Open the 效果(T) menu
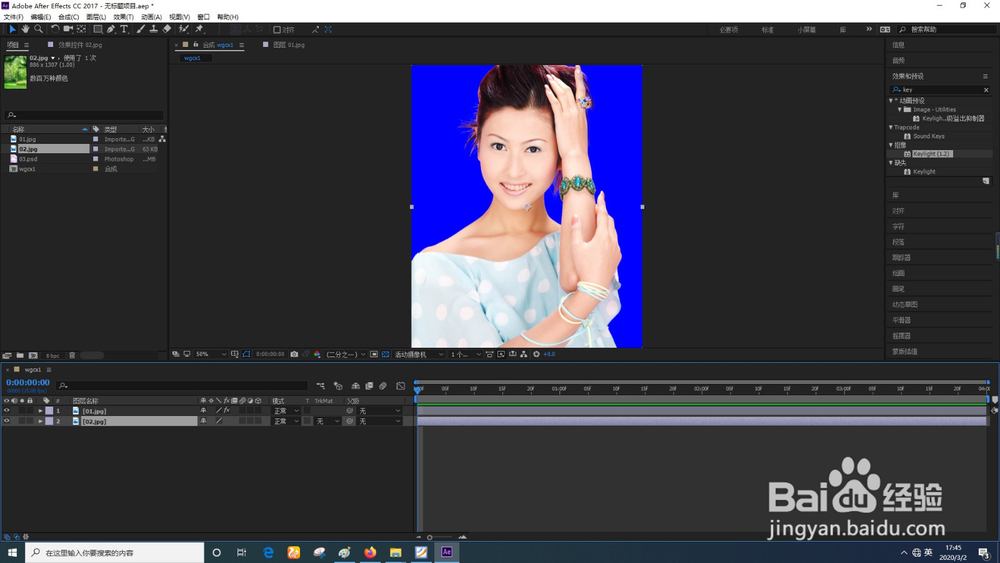The height and width of the screenshot is (563, 1000). pyautogui.click(x=124, y=17)
